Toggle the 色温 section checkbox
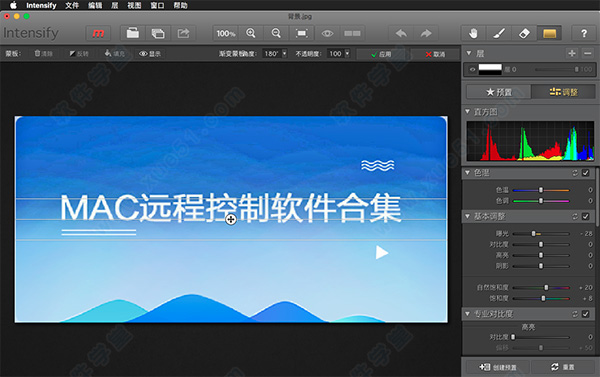The height and width of the screenshot is (377, 600). (585, 173)
